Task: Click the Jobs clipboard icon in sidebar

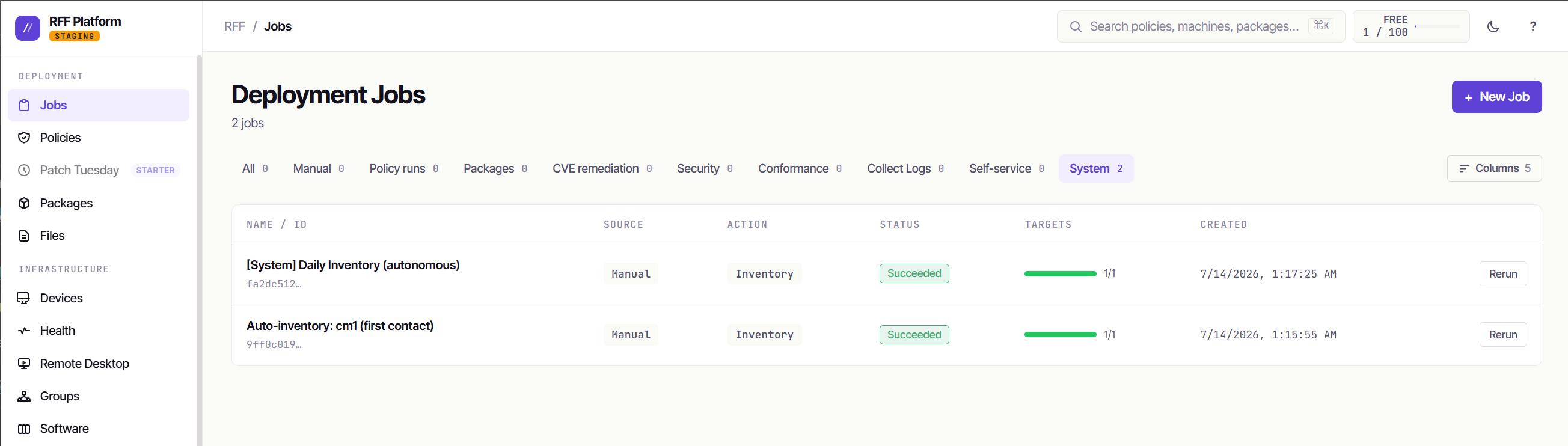Action: (23, 105)
